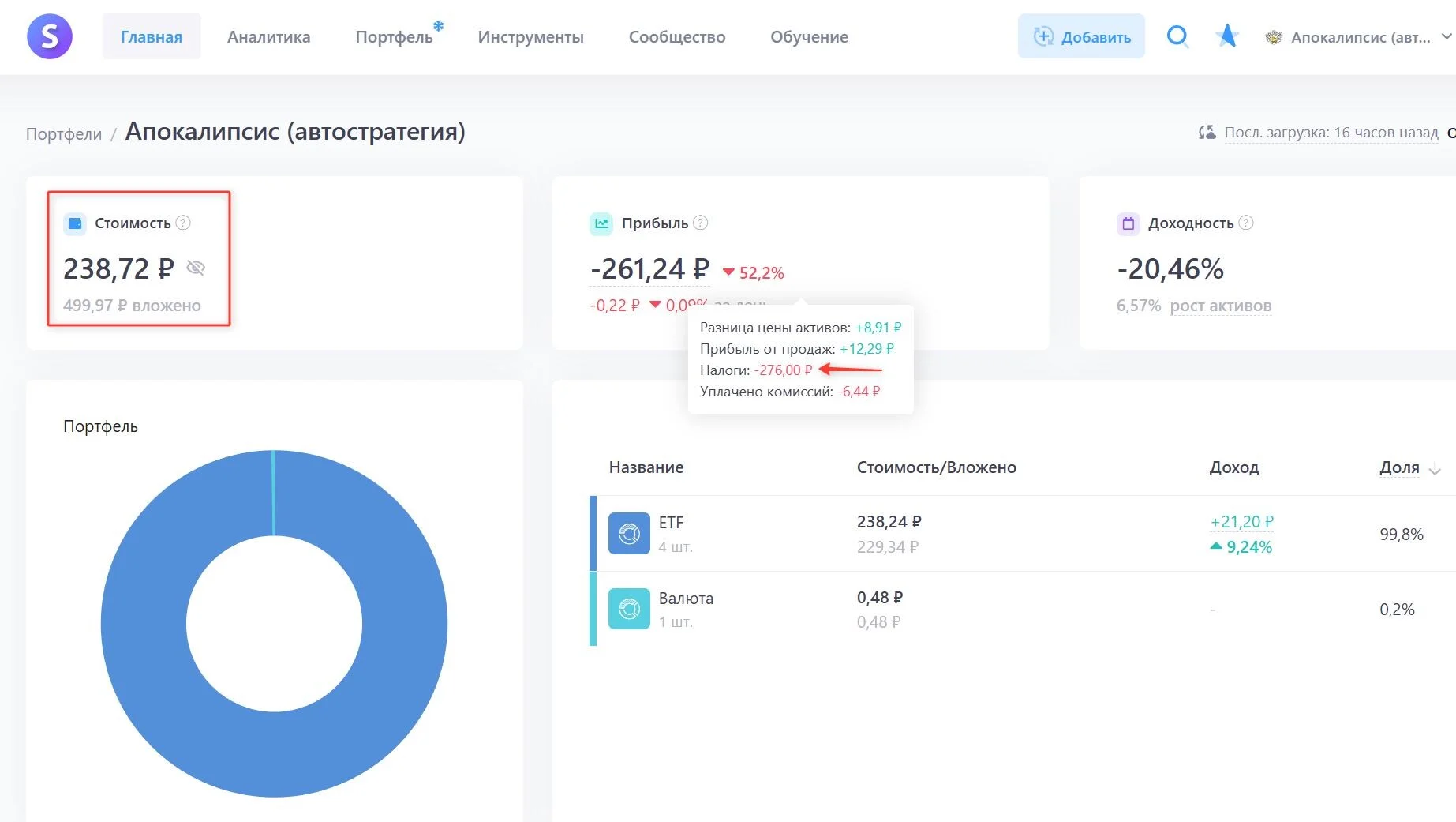Image resolution: width=1456 pixels, height=822 pixels.
Task: Open the Обучение menu item
Action: pyautogui.click(x=809, y=37)
